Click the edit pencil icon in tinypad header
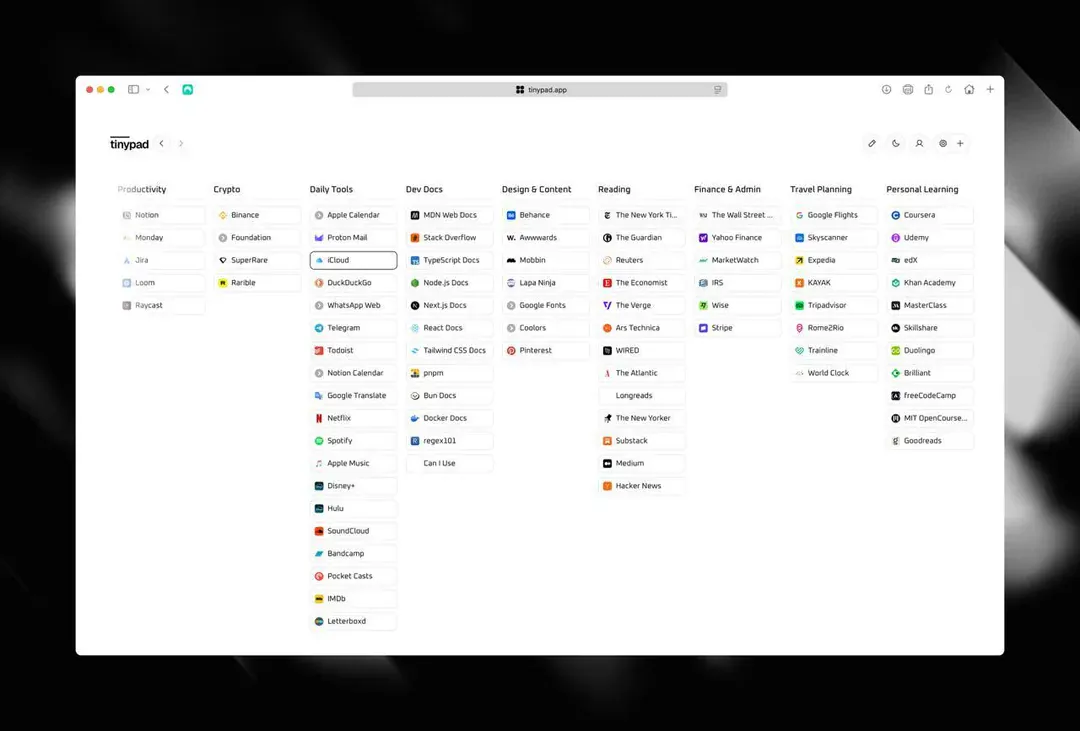The height and width of the screenshot is (731, 1080). (x=872, y=143)
